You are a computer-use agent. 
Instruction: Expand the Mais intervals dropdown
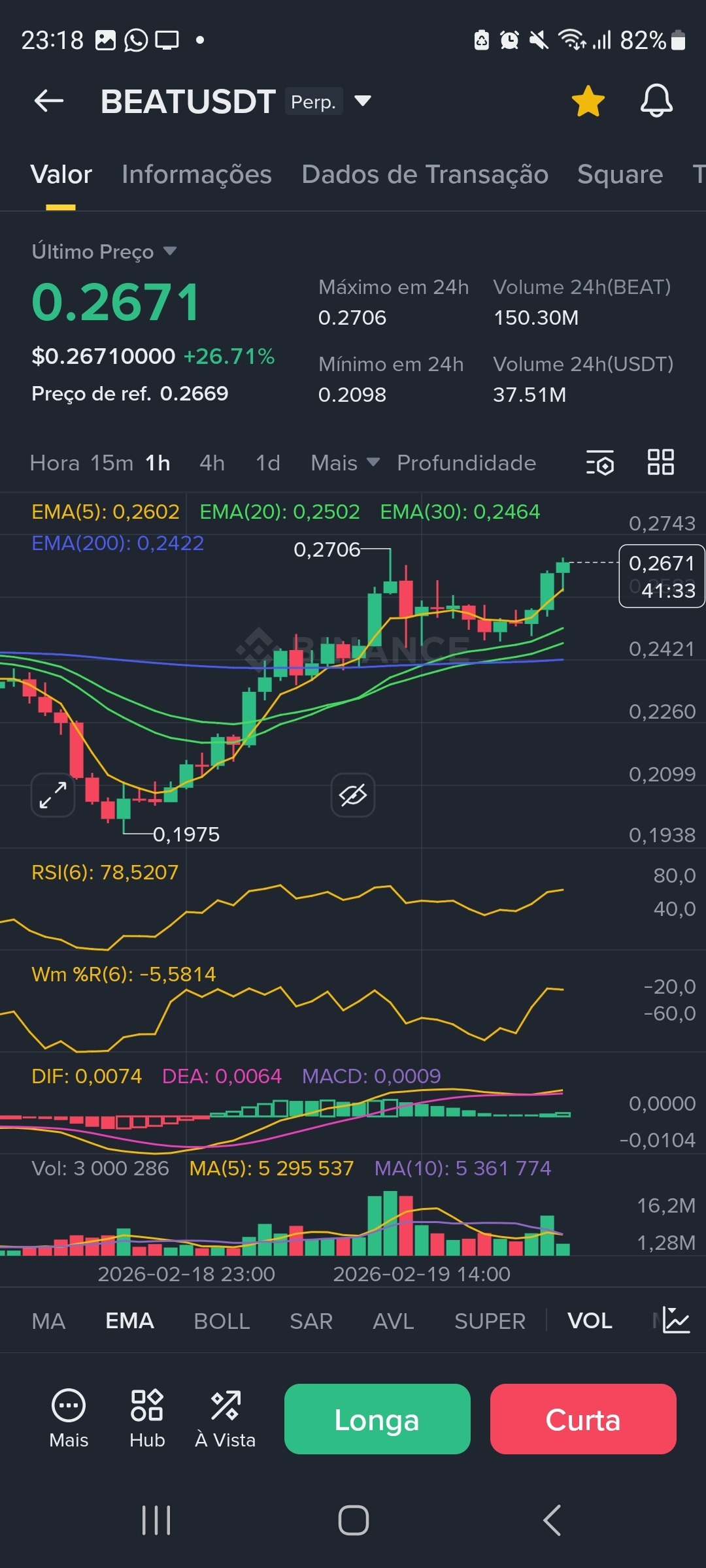pyautogui.click(x=345, y=463)
